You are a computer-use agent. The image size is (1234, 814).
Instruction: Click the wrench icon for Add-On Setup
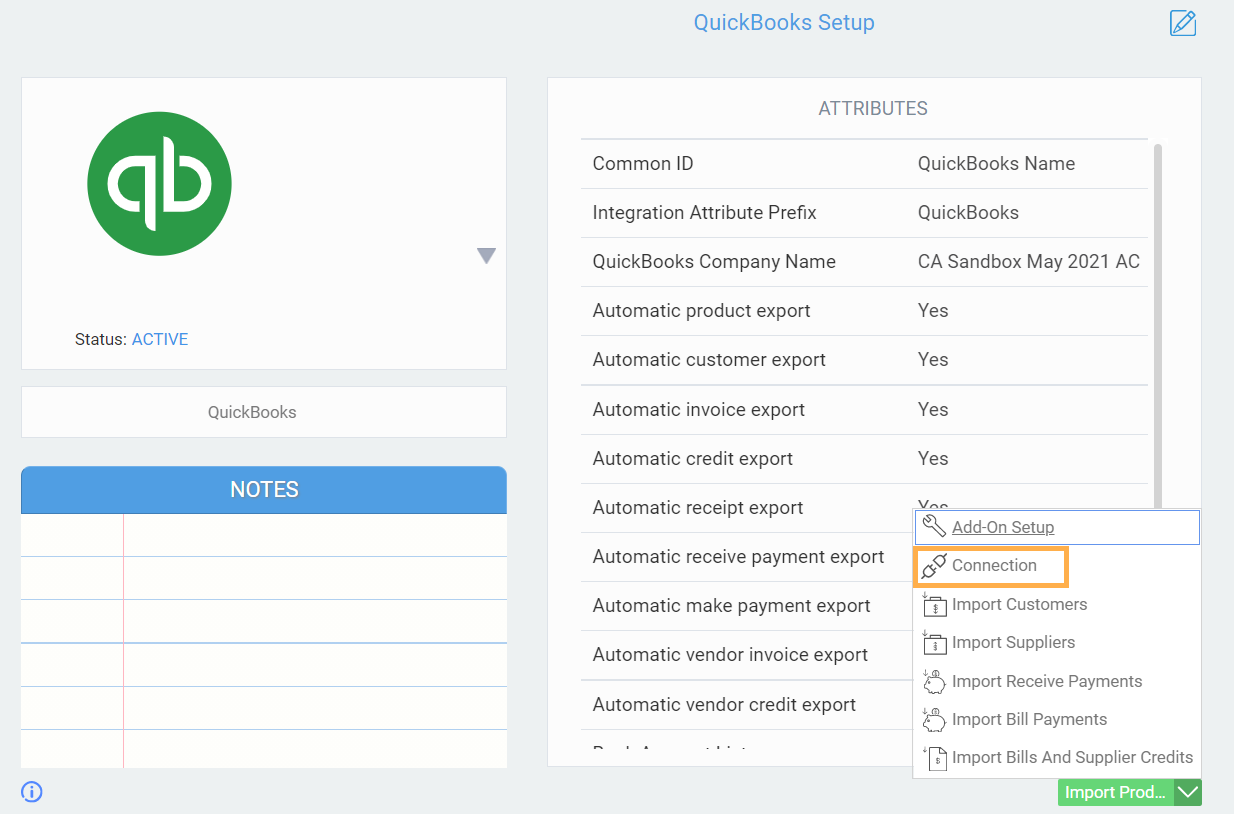pos(934,527)
